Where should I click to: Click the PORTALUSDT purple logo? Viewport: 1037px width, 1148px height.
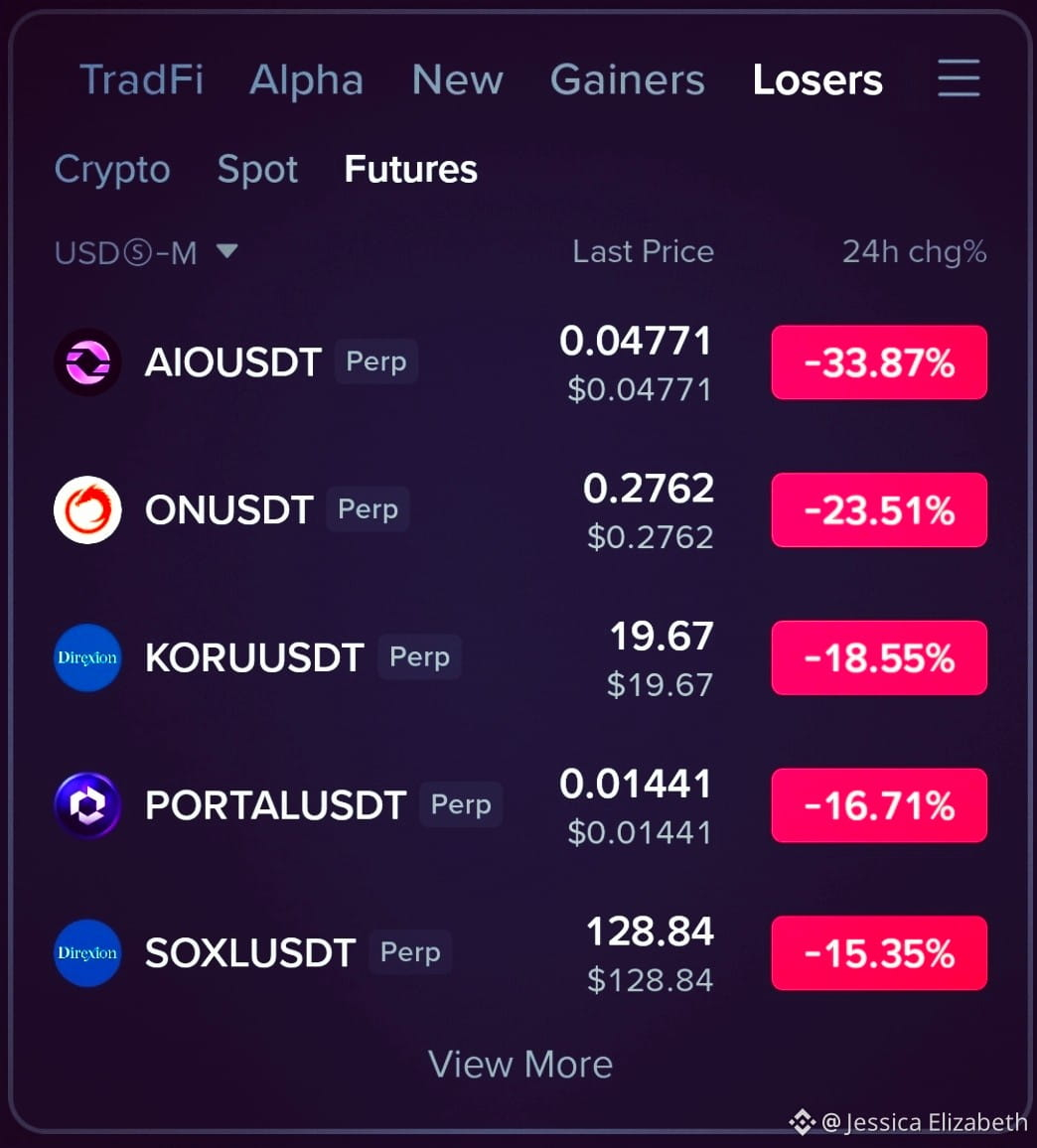pyautogui.click(x=87, y=805)
